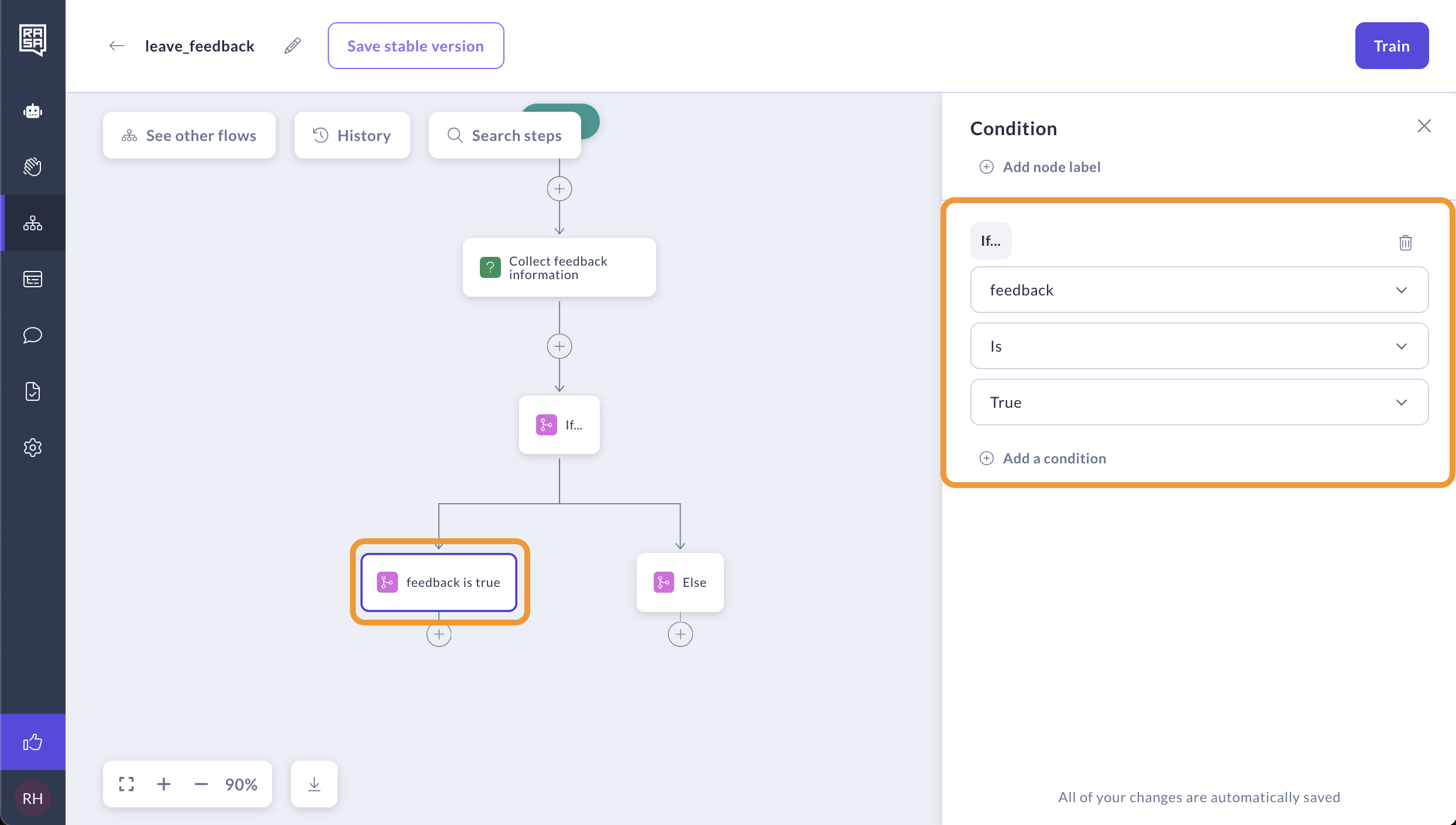Select the Else branch node
Viewport: 1456px width, 825px height.
click(680, 582)
